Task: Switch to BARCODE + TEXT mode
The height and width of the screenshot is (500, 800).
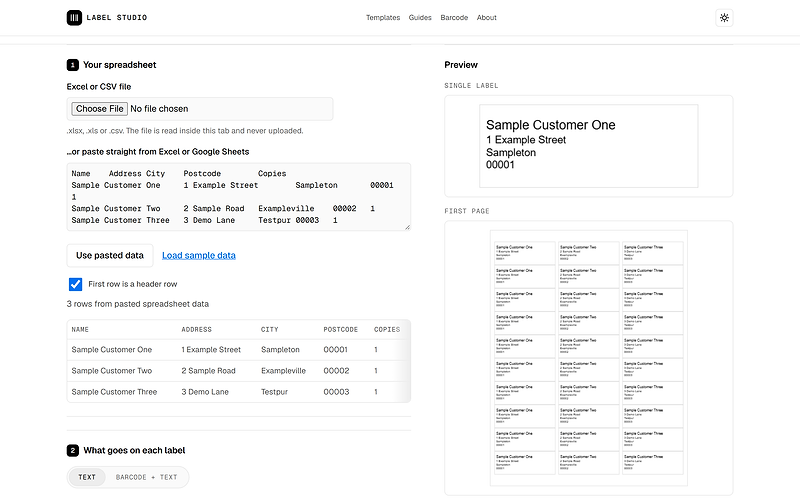Action: (146, 477)
